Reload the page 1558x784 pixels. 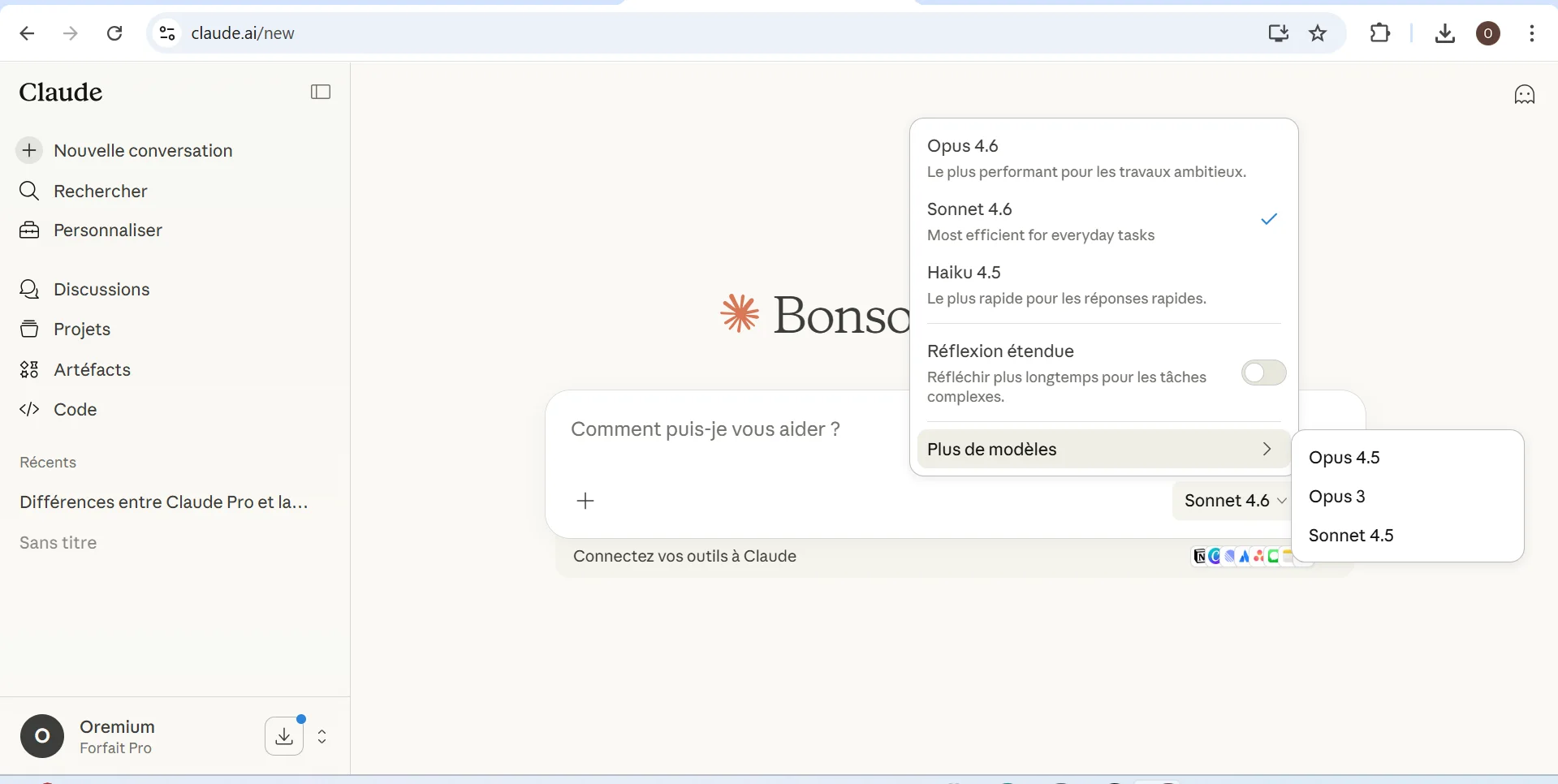click(114, 33)
